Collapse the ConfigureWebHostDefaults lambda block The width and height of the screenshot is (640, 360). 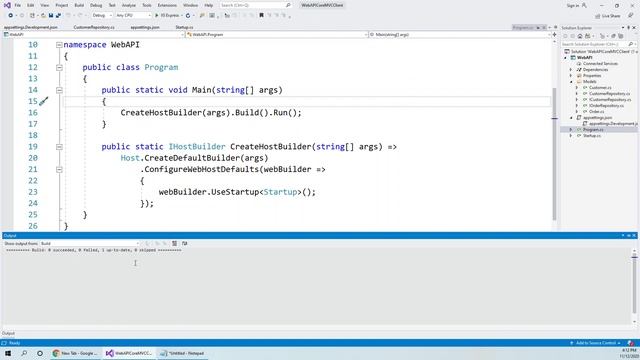tap(59, 169)
